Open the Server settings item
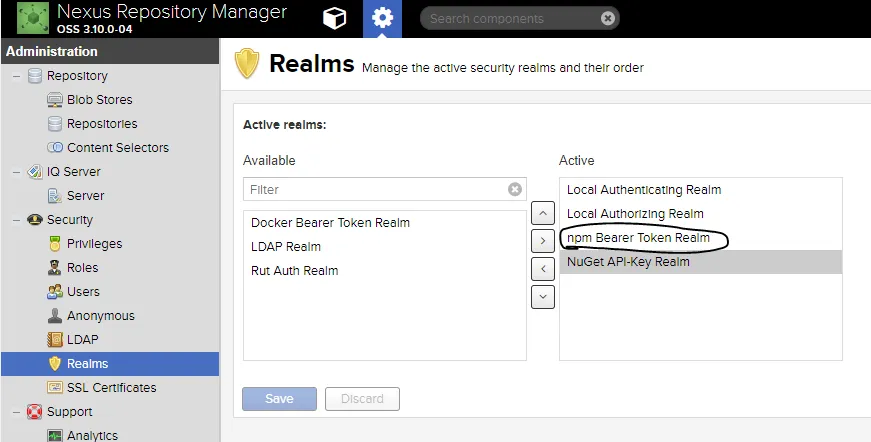Viewport: 871px width, 442px height. (x=86, y=195)
